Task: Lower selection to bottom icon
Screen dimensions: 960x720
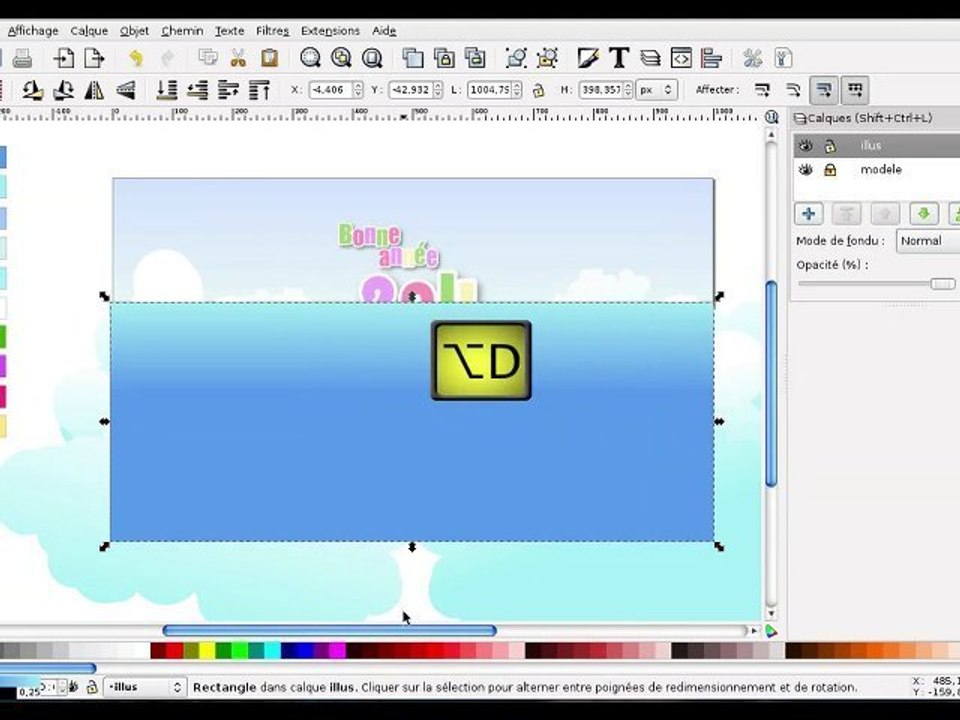Action: [x=167, y=91]
